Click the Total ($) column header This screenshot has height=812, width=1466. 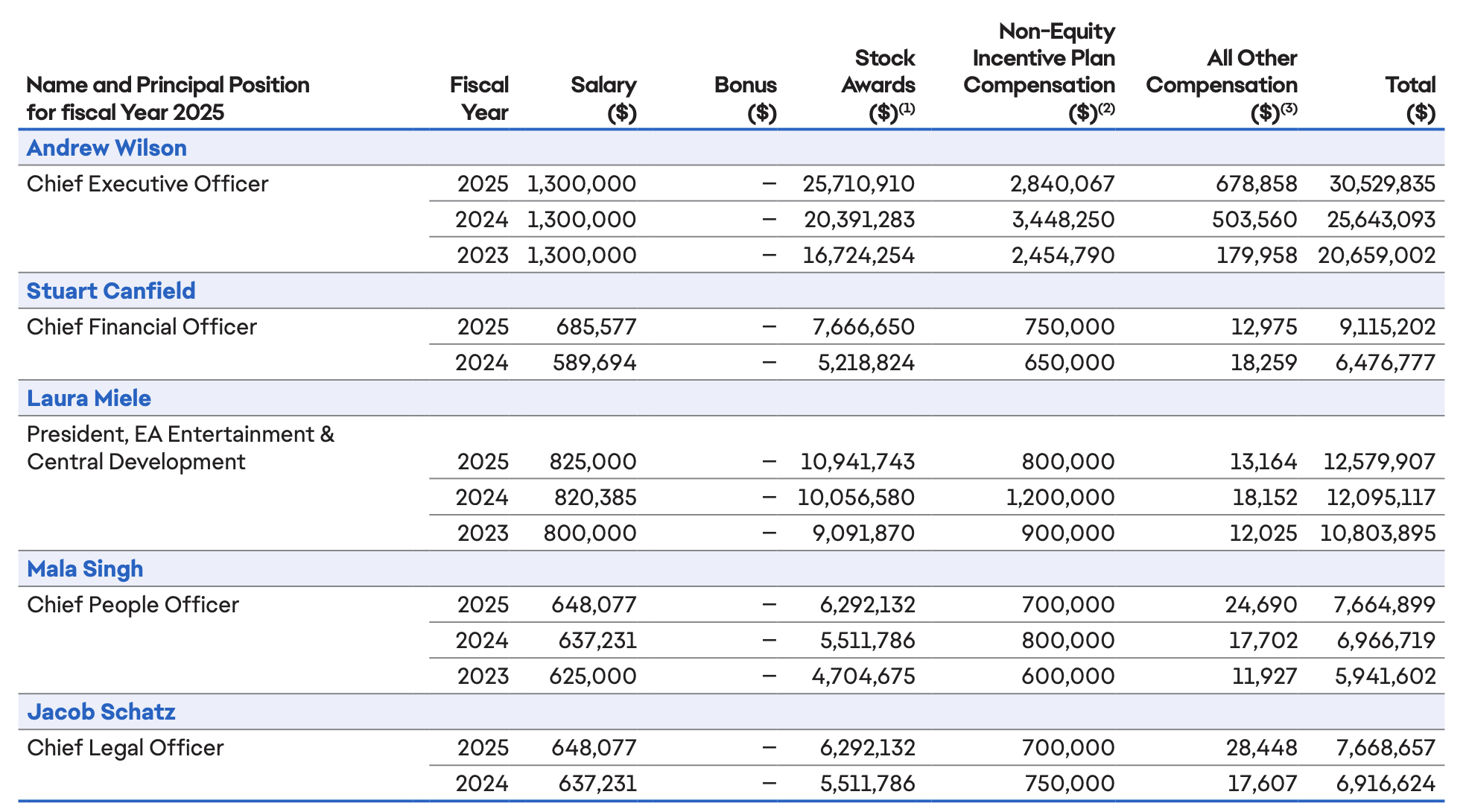1410,98
